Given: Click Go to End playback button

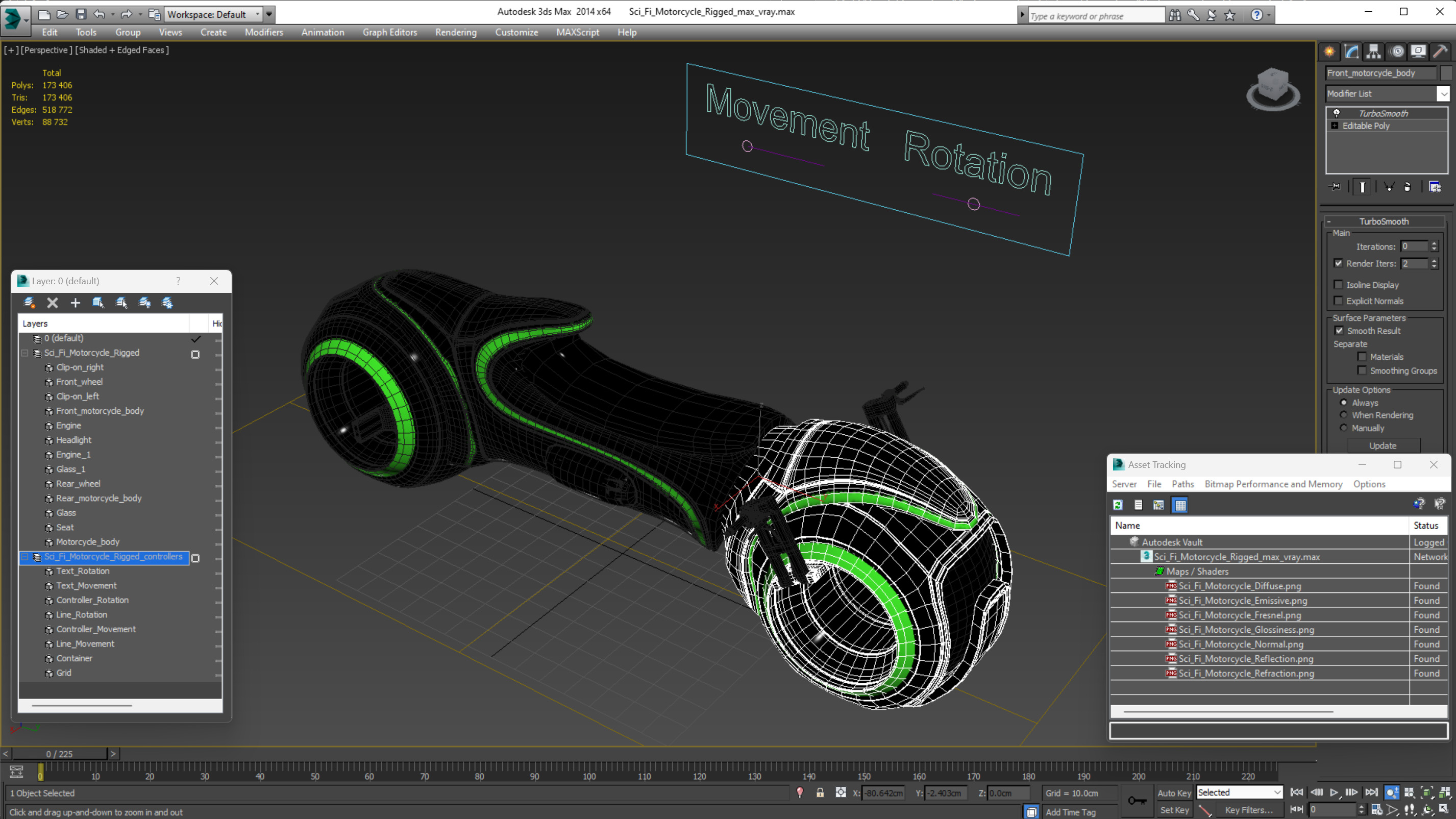Looking at the screenshot, I should pyautogui.click(x=1371, y=792).
